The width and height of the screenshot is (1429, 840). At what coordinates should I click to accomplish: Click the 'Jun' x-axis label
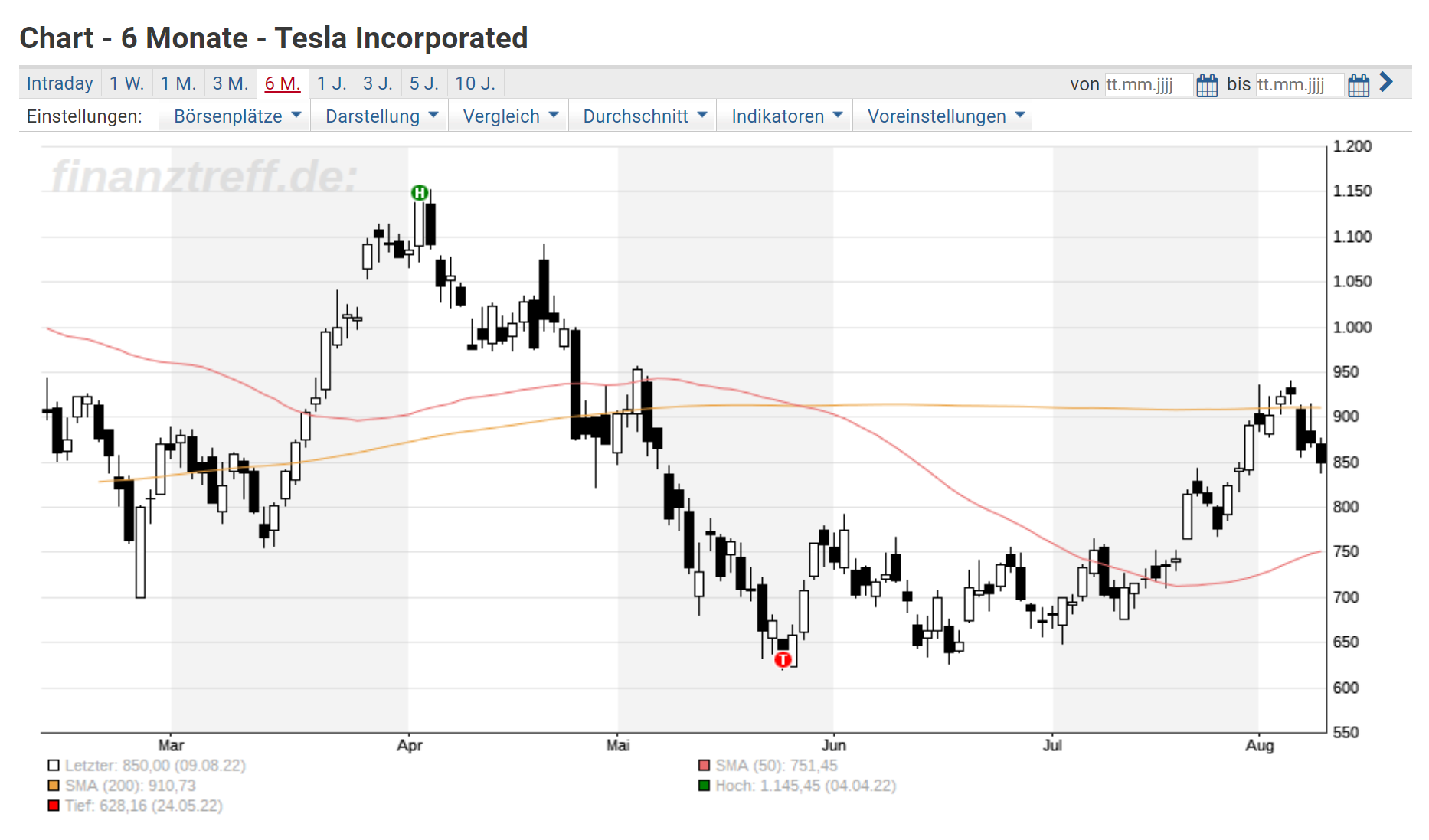coord(834,745)
